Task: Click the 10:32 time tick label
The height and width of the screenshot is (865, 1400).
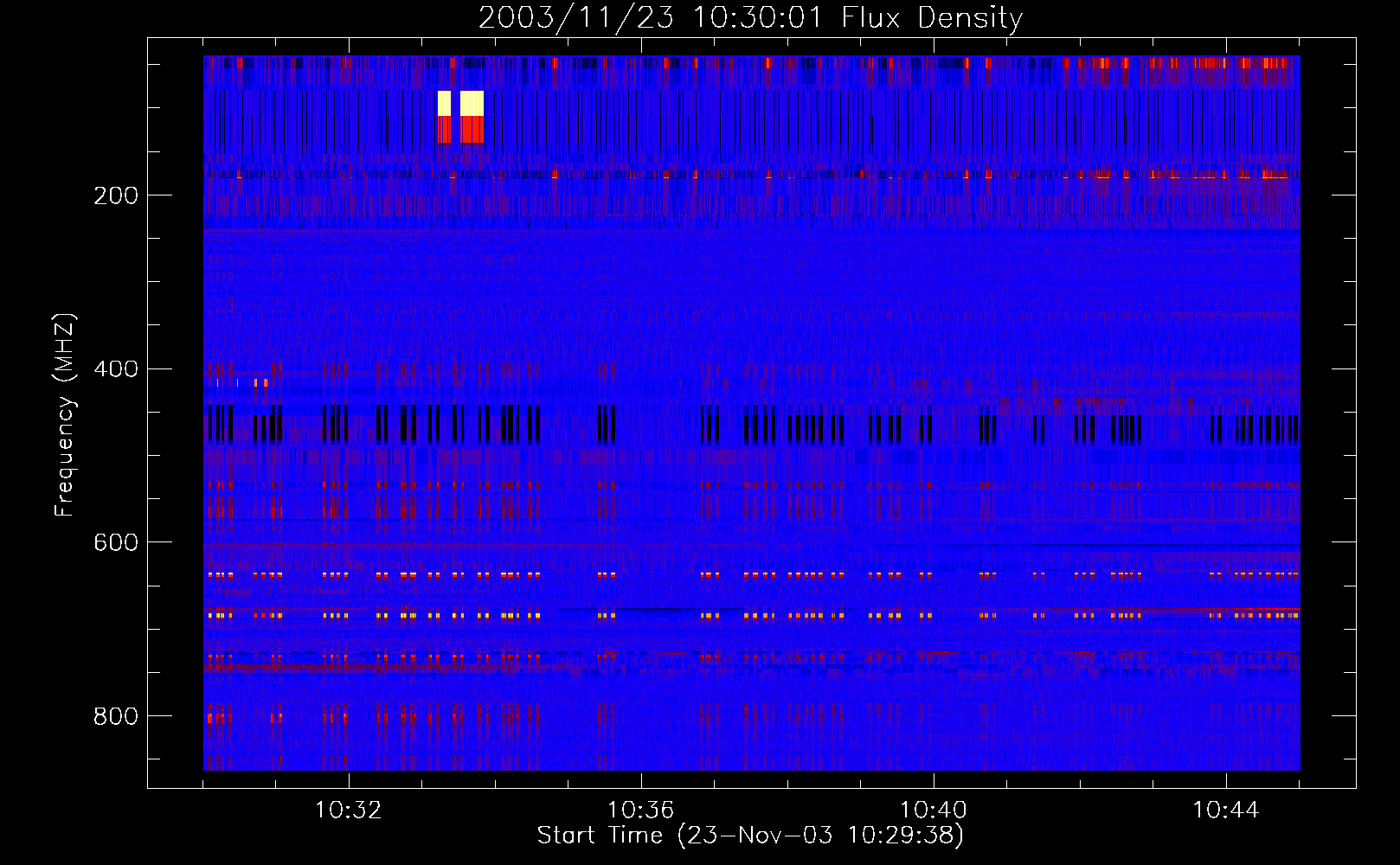Action: tap(349, 811)
